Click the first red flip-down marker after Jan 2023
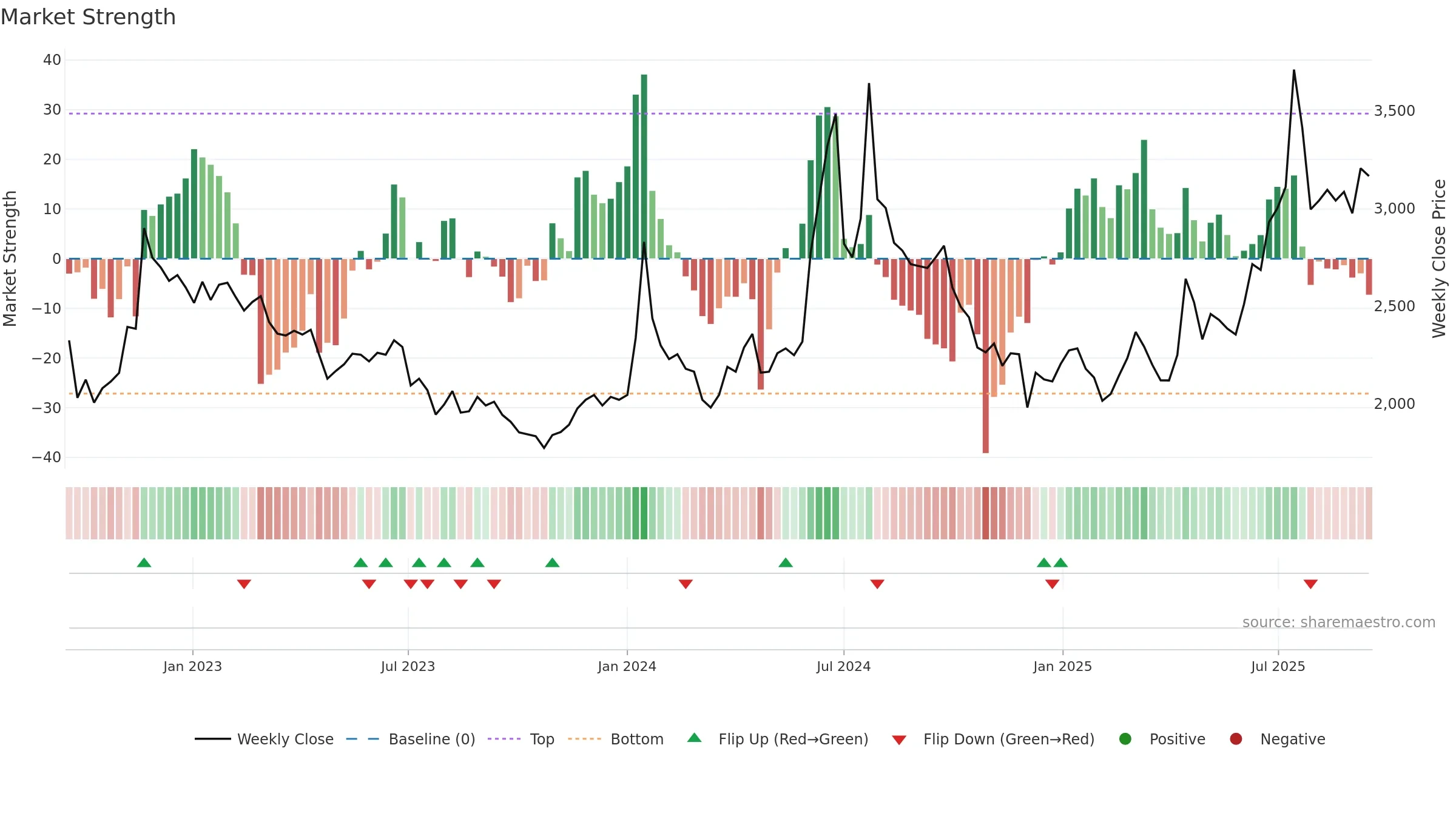The width and height of the screenshot is (1456, 819). (x=244, y=584)
